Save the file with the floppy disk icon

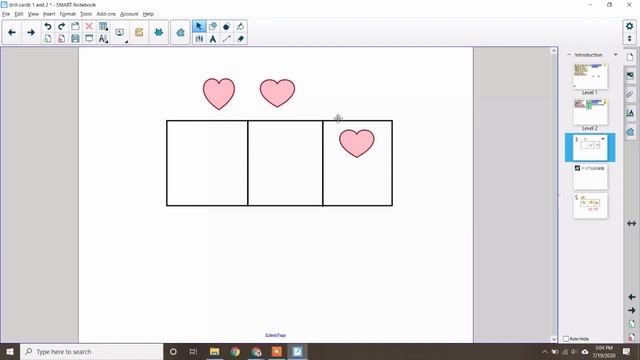(75, 39)
